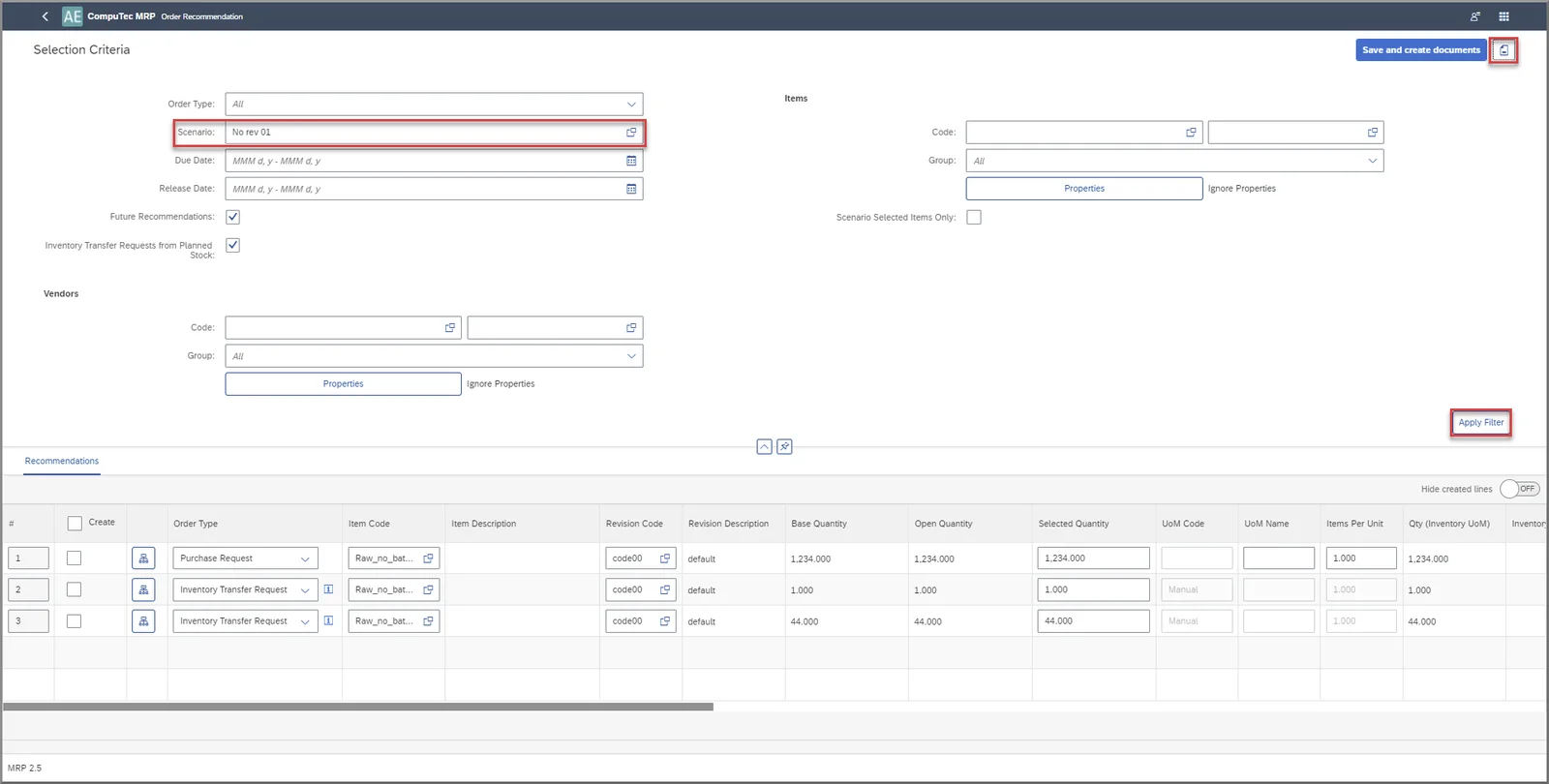Expand the Order Type filter dropdown
The image size is (1549, 784).
631,105
